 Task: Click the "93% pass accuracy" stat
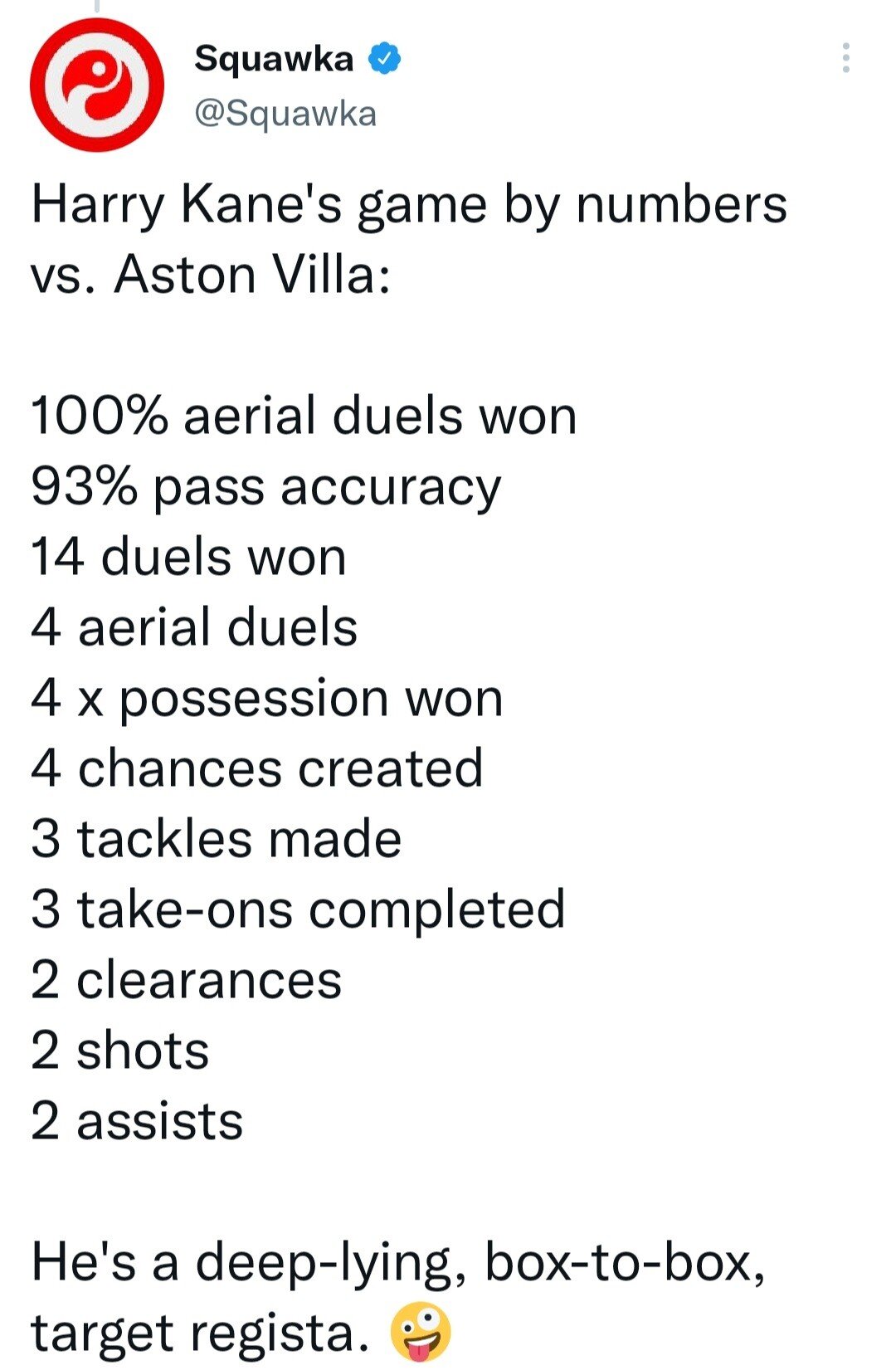266,487
